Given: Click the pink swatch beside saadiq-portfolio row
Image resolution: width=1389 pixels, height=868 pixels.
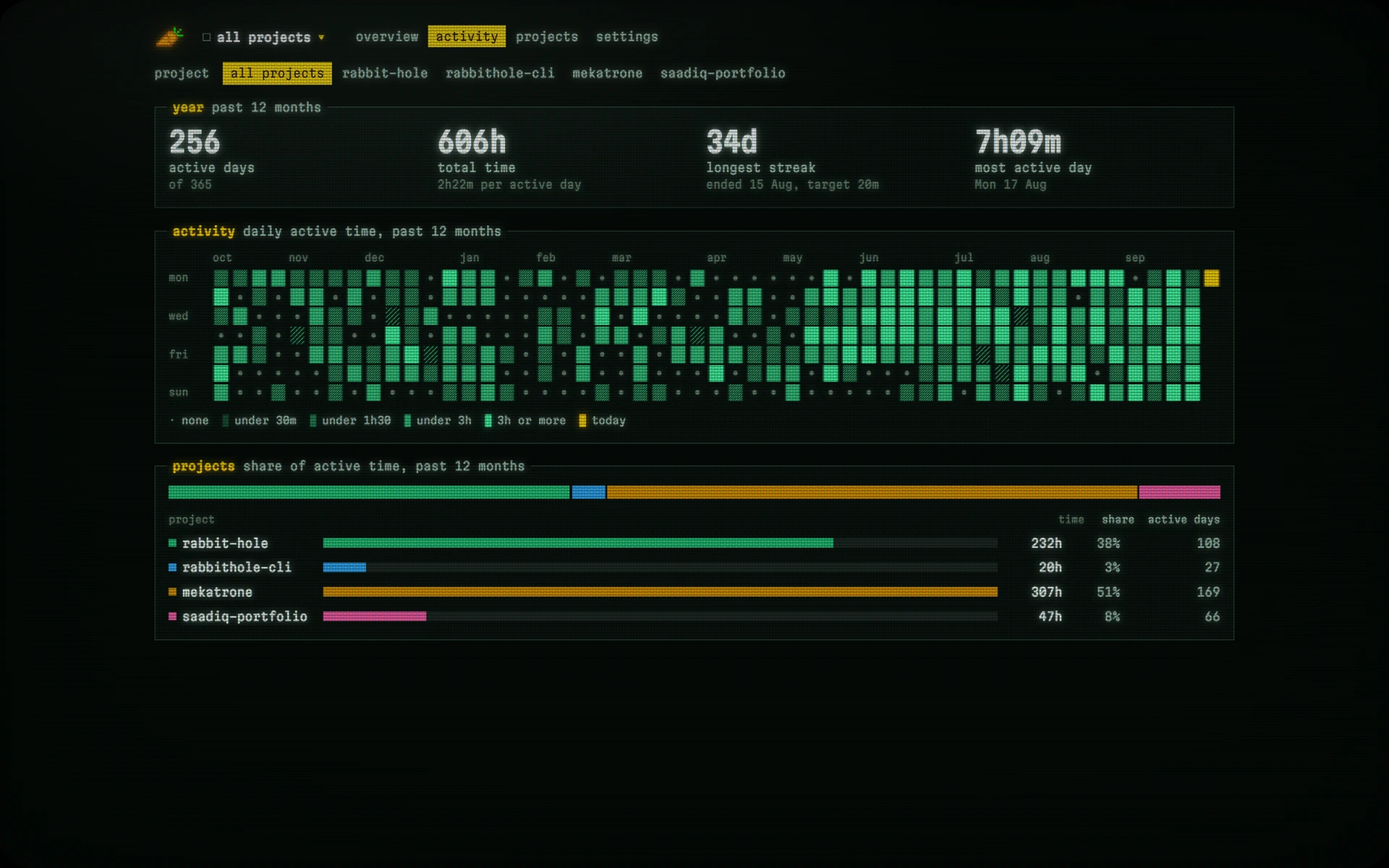Looking at the screenshot, I should click(x=172, y=616).
